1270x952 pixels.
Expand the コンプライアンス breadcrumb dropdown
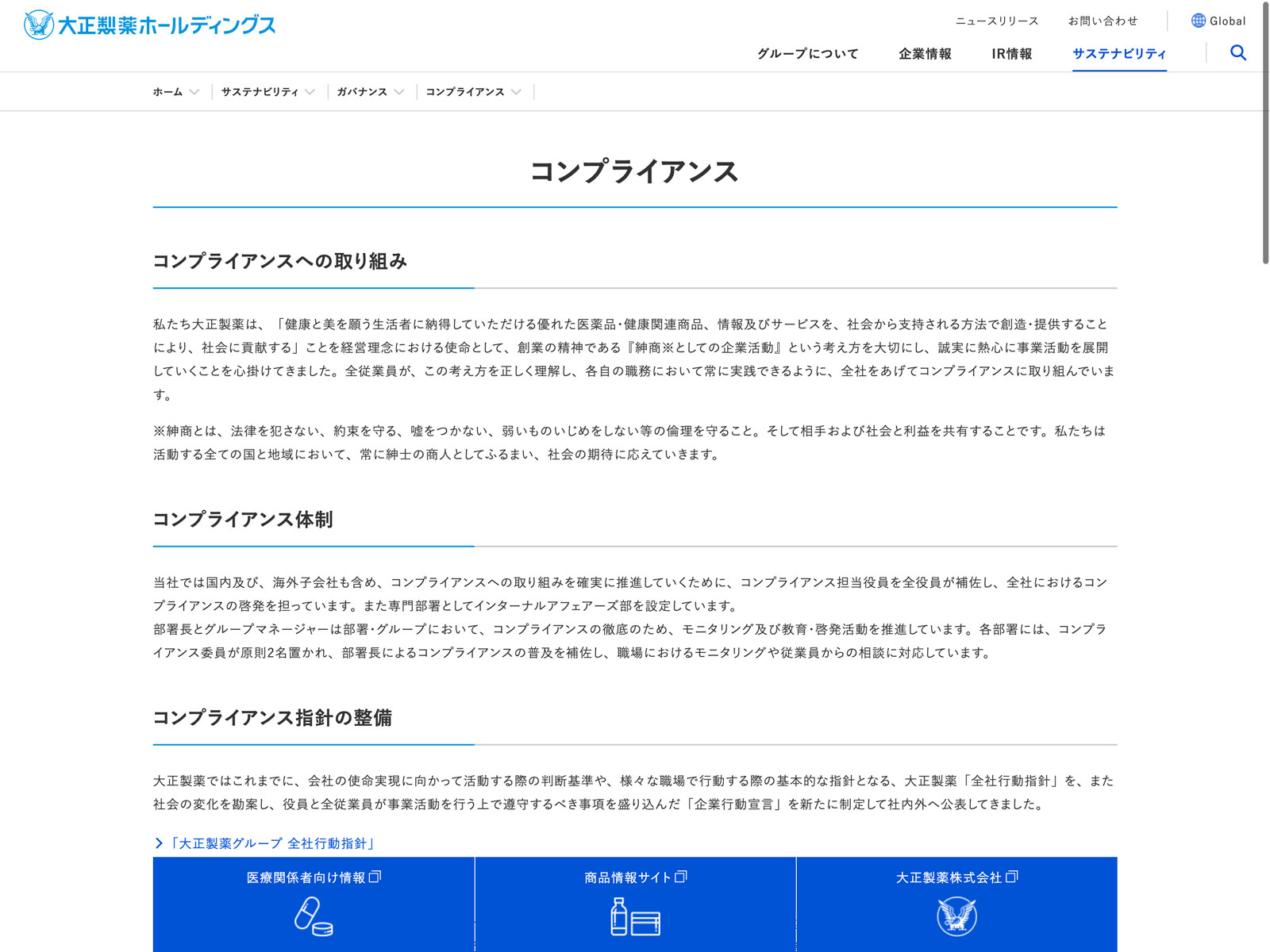[516, 92]
